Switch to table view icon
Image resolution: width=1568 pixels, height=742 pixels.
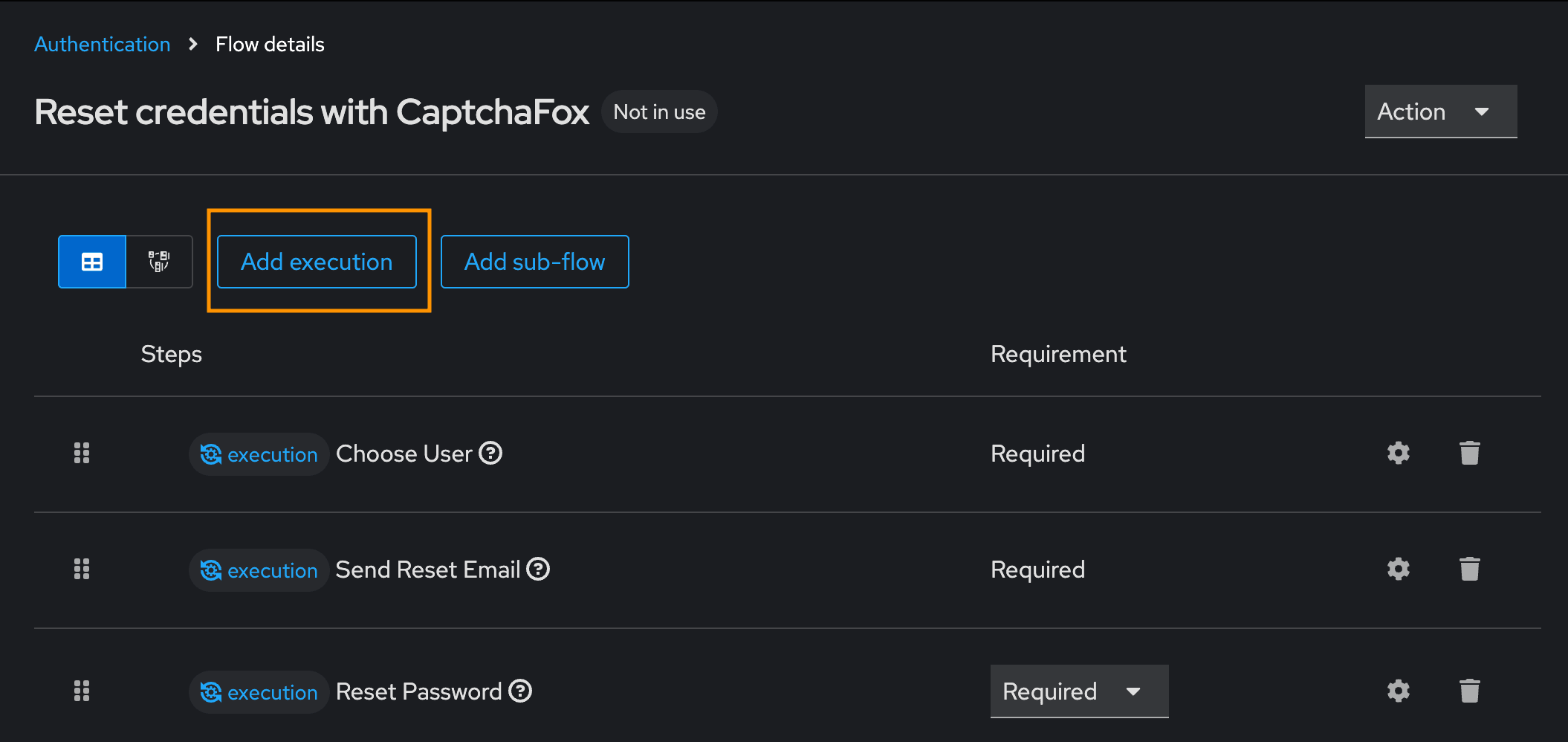tap(92, 262)
